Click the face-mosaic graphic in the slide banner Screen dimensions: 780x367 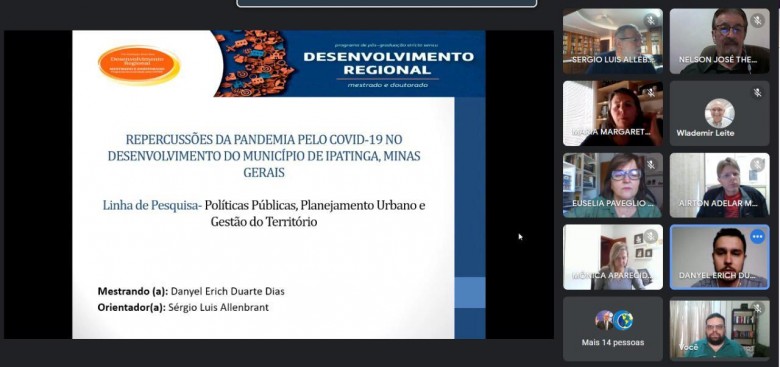[x=255, y=63]
